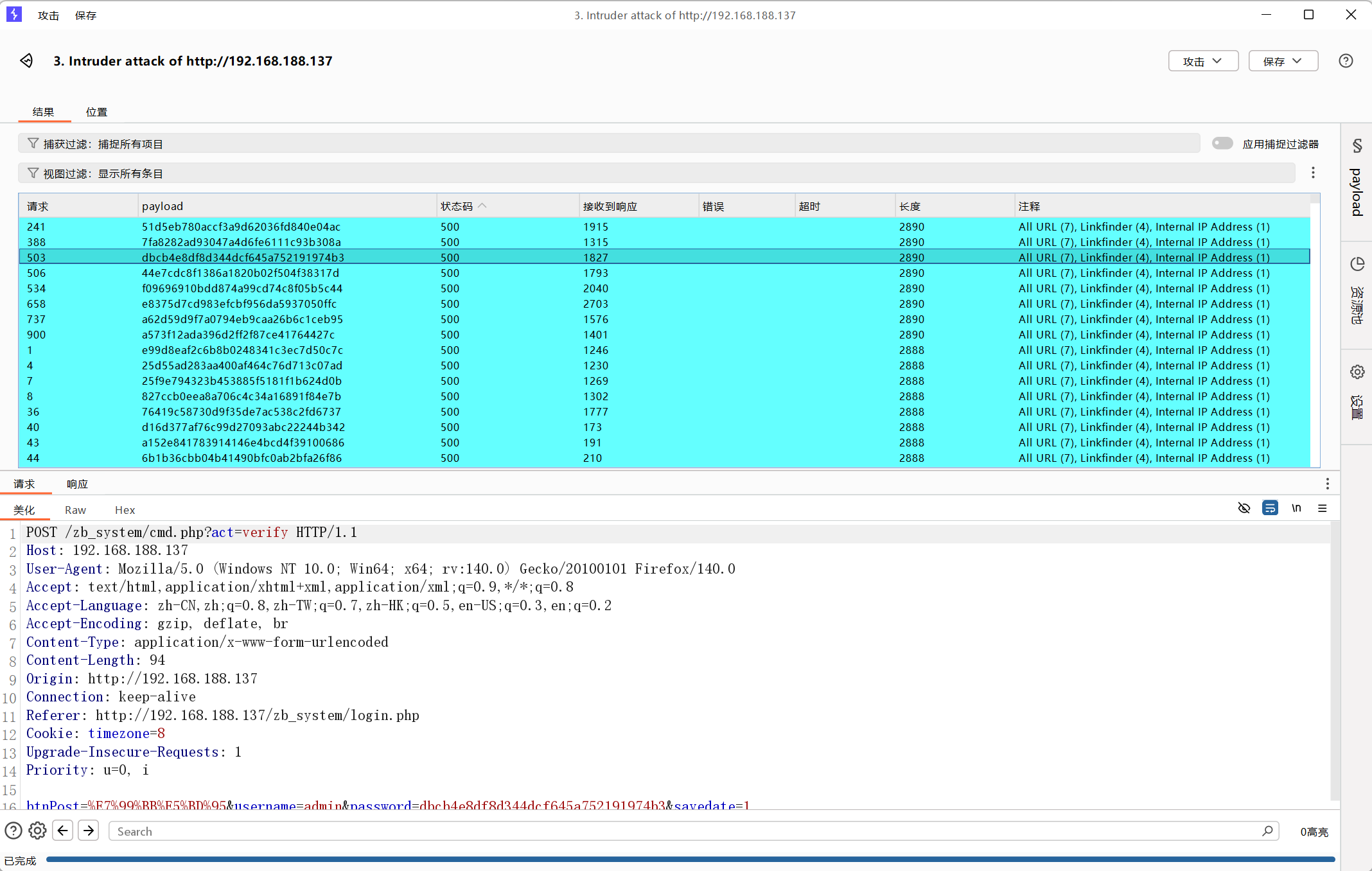
Task: Open the settings gear in right sidebar
Action: [1357, 372]
